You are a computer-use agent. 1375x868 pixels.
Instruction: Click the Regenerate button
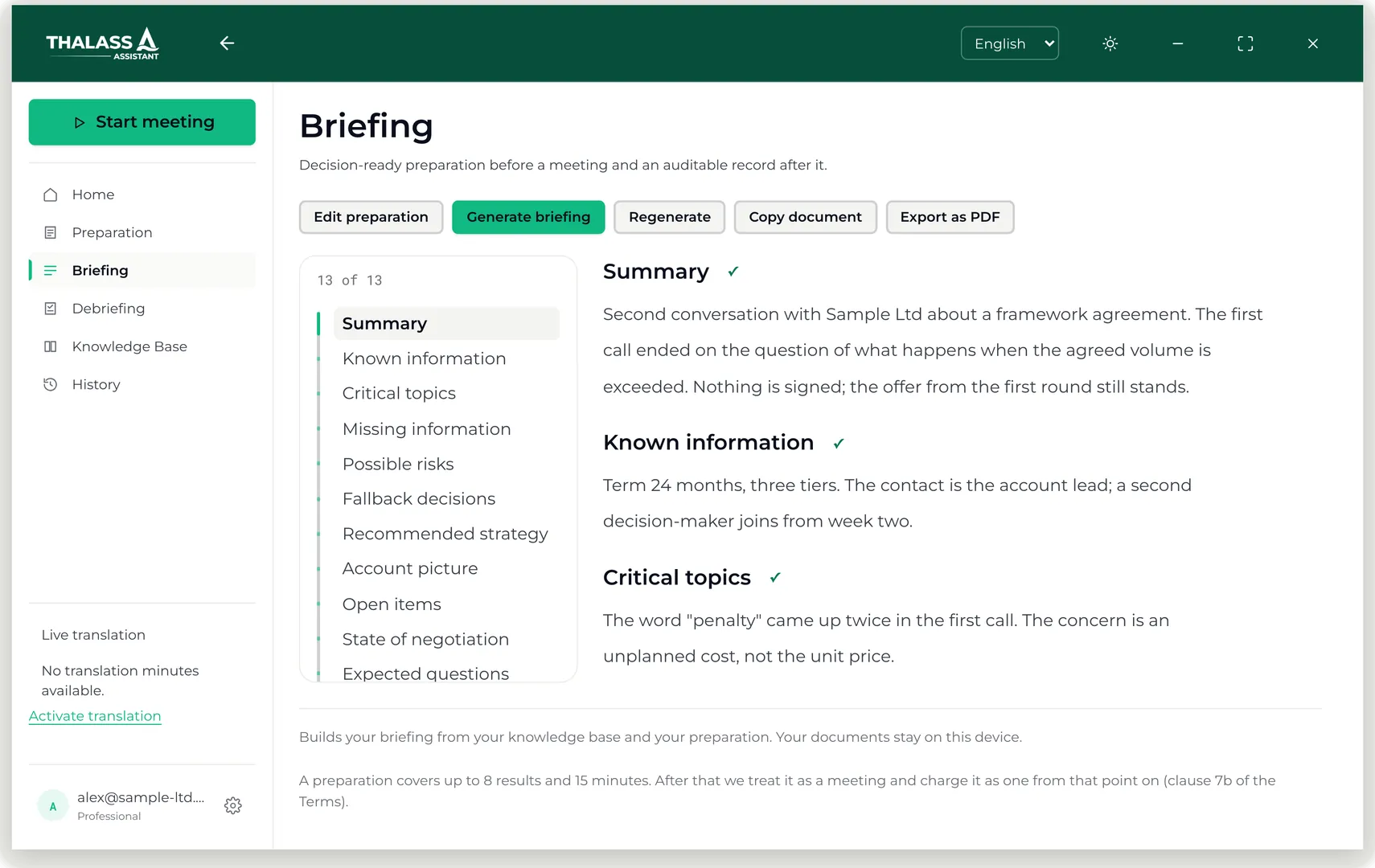click(669, 217)
